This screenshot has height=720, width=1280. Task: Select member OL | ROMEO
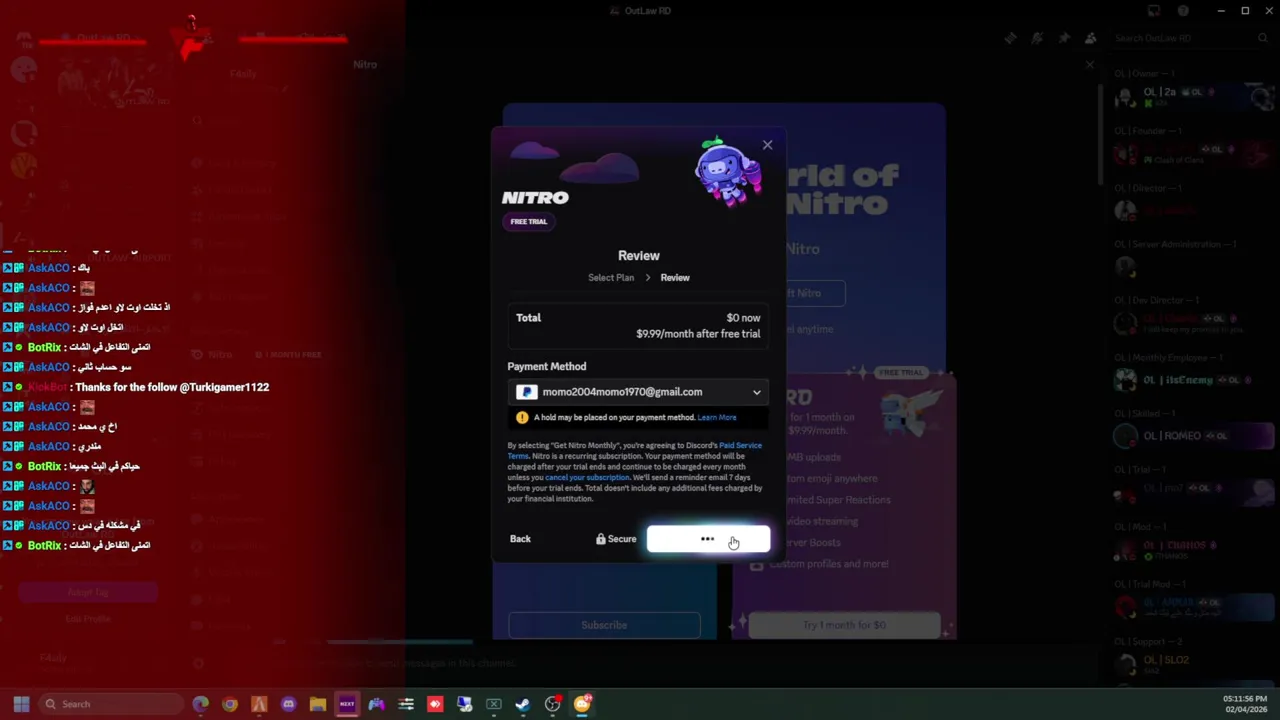click(1190, 436)
